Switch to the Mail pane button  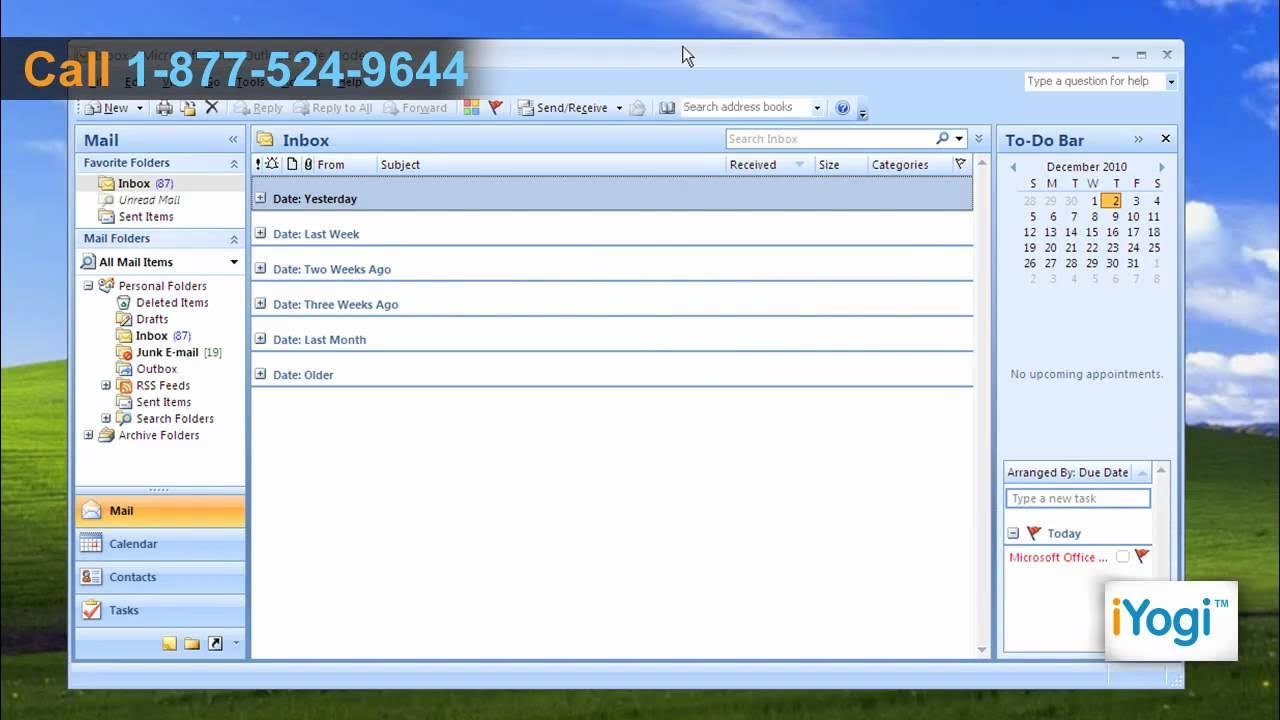(x=160, y=511)
